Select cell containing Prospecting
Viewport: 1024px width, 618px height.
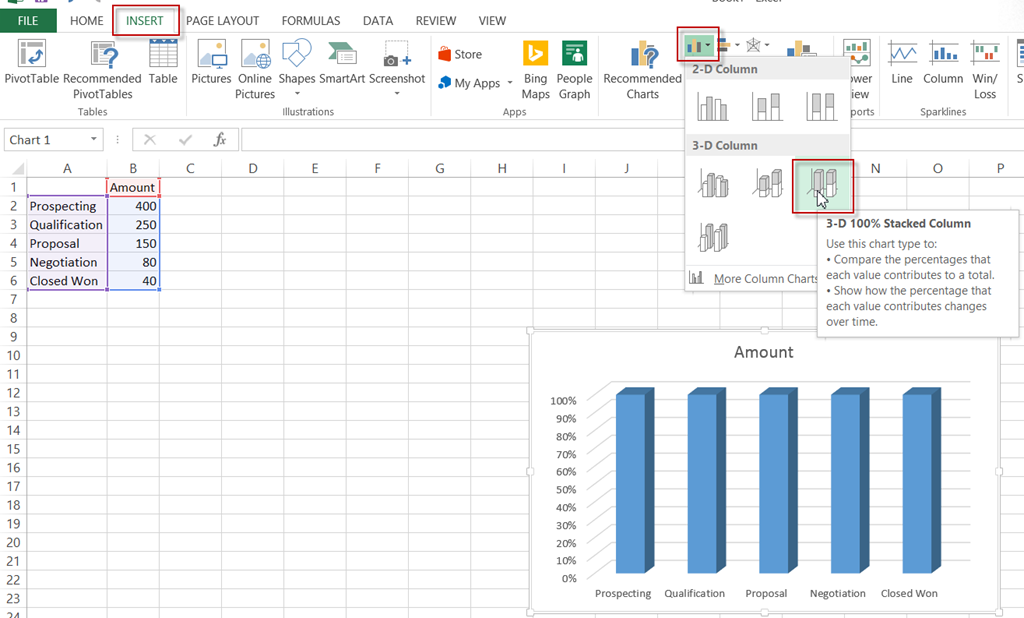click(x=67, y=206)
